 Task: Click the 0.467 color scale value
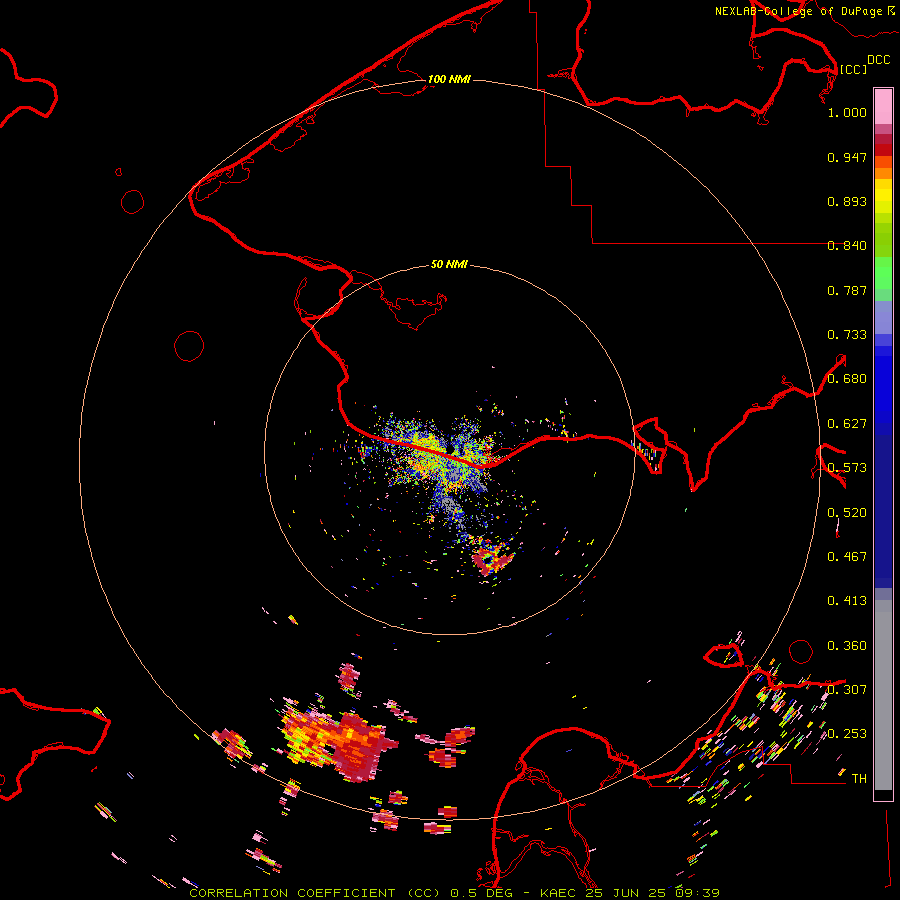[x=847, y=557]
